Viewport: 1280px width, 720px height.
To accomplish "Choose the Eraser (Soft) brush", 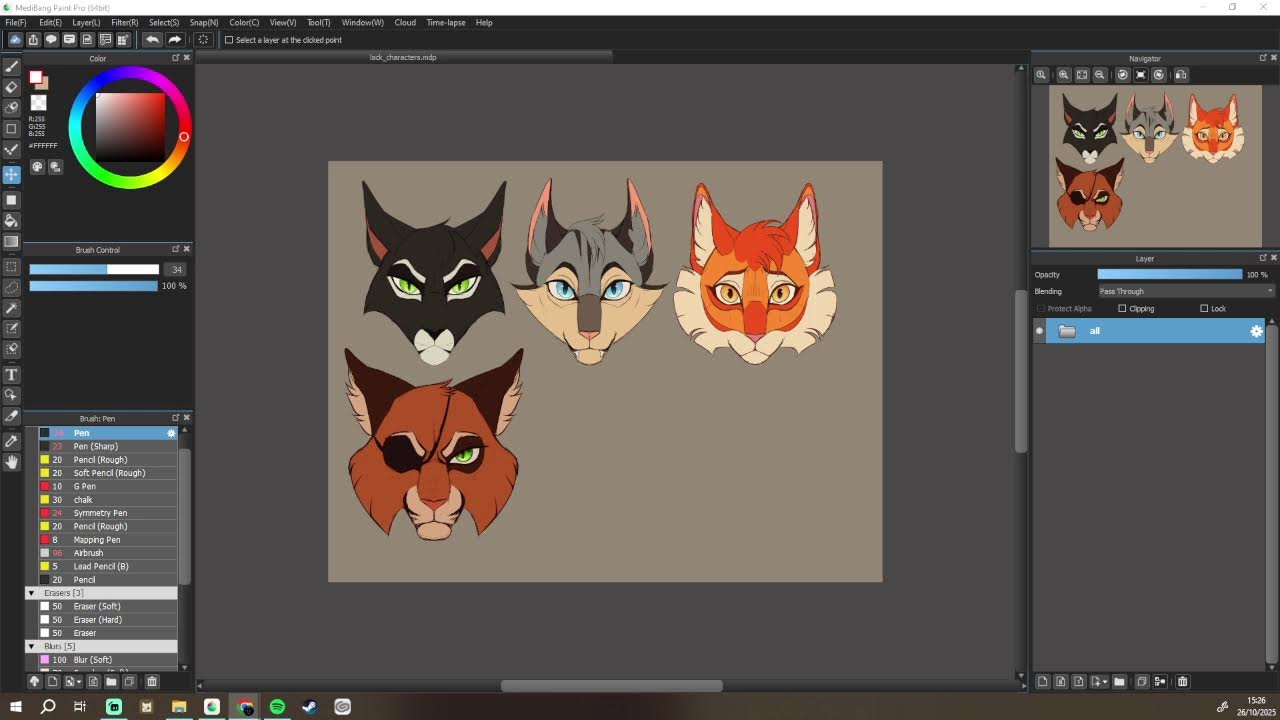I will tap(107, 606).
